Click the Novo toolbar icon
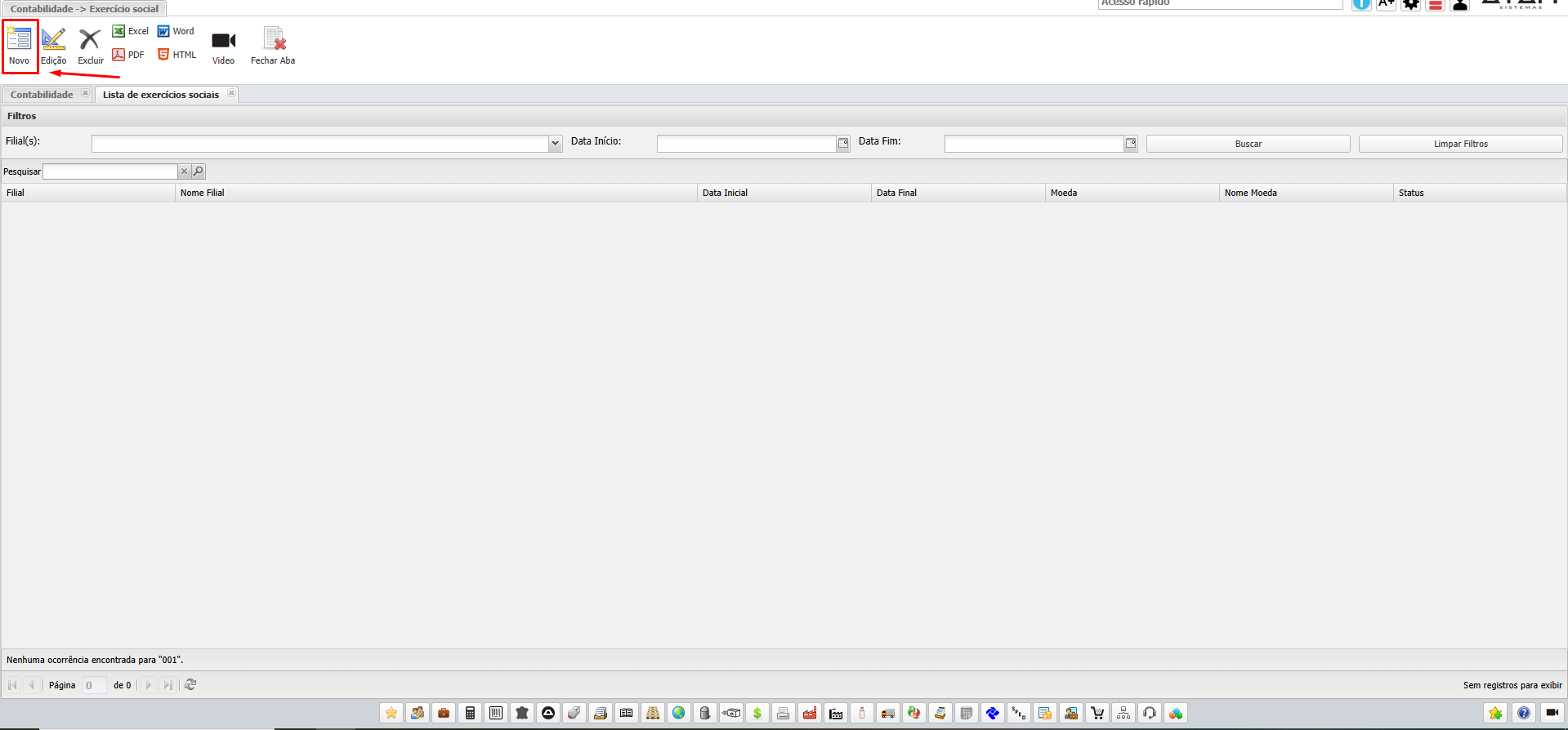The height and width of the screenshot is (730, 1568). point(19,40)
